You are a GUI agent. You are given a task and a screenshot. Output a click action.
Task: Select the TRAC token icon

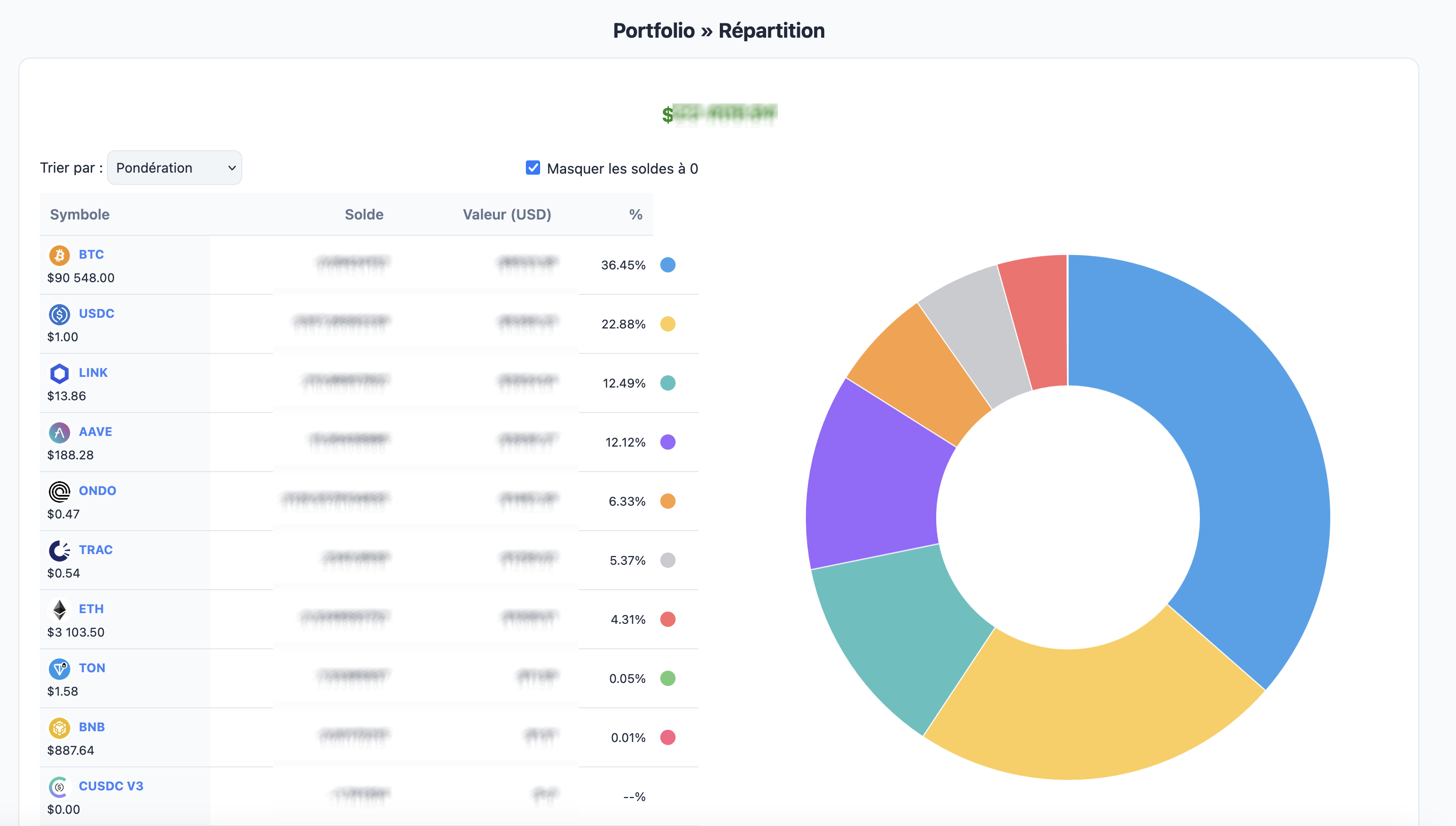60,550
